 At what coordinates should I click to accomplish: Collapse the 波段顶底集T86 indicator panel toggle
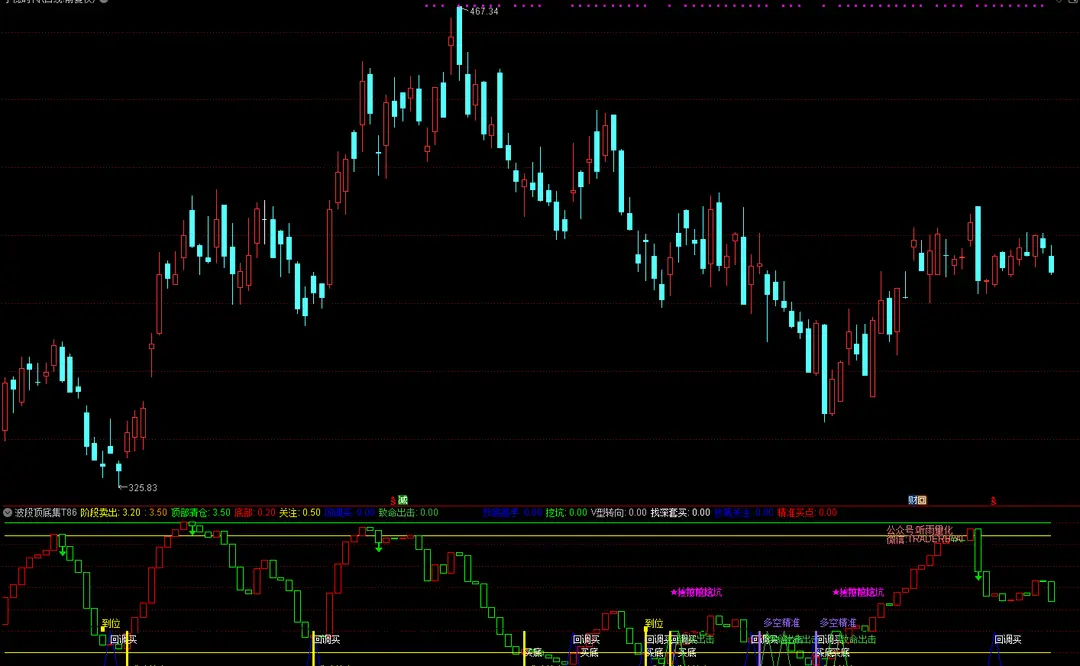click(x=8, y=512)
